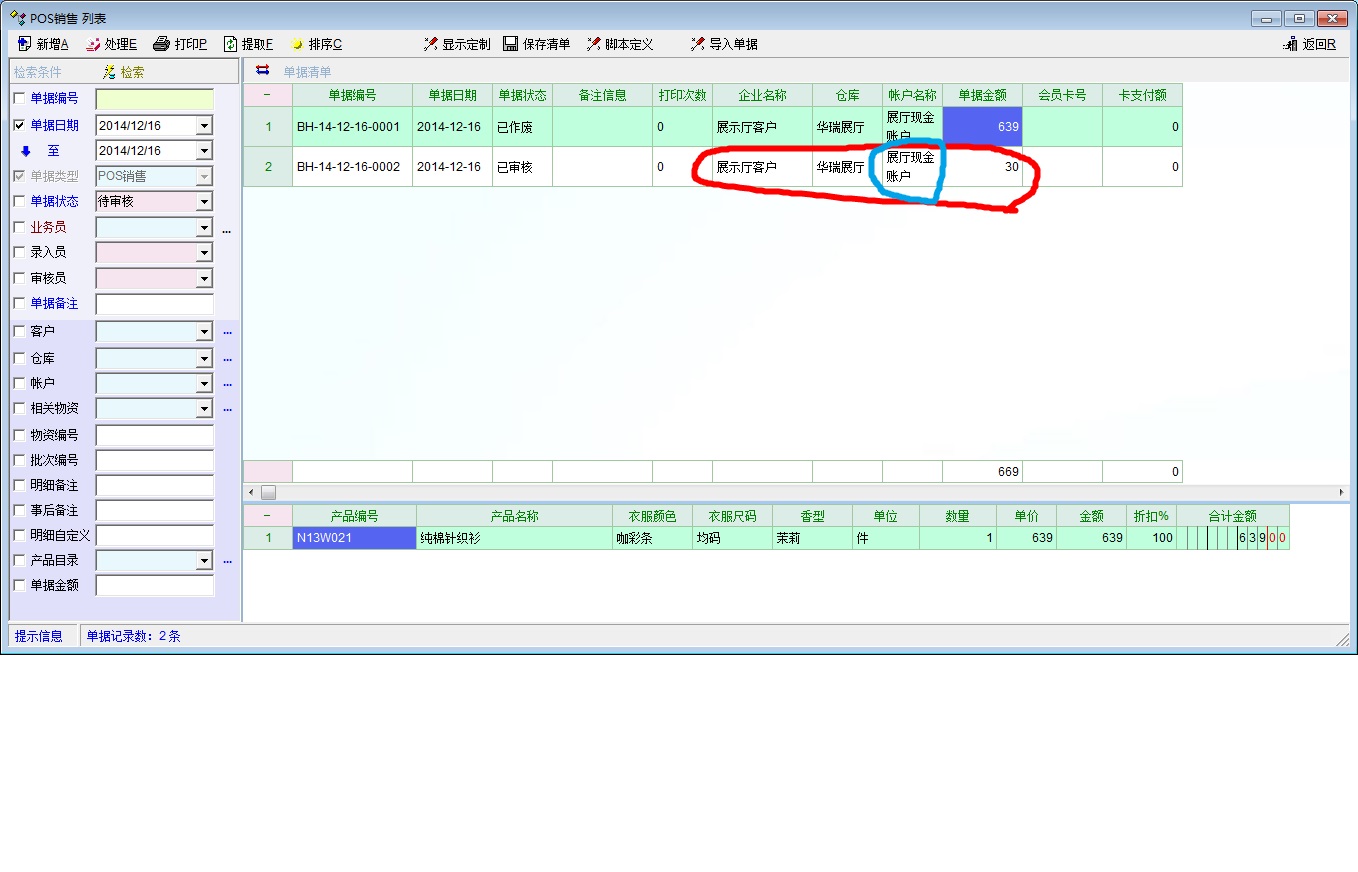Click 保存清单 save list icon

[x=511, y=44]
